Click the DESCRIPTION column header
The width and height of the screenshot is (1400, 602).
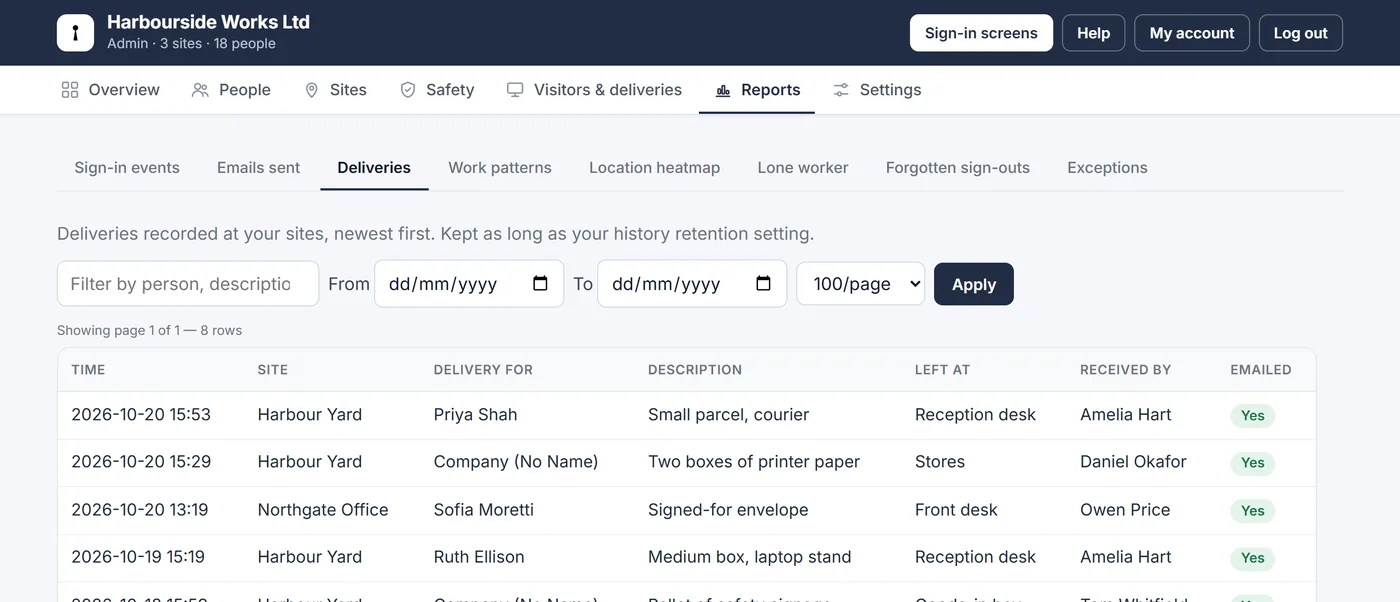point(695,370)
